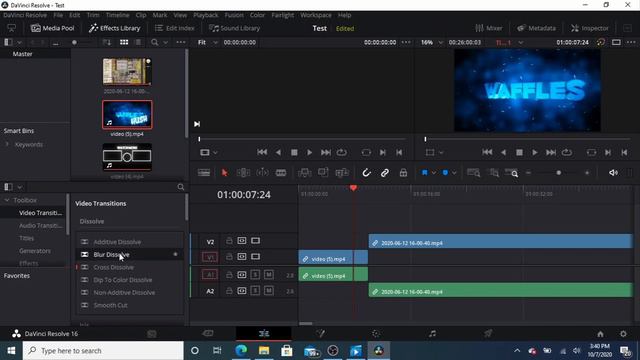The image size is (640, 360).
Task: Activate the Trim Edit Mode tool
Action: pos(243,173)
